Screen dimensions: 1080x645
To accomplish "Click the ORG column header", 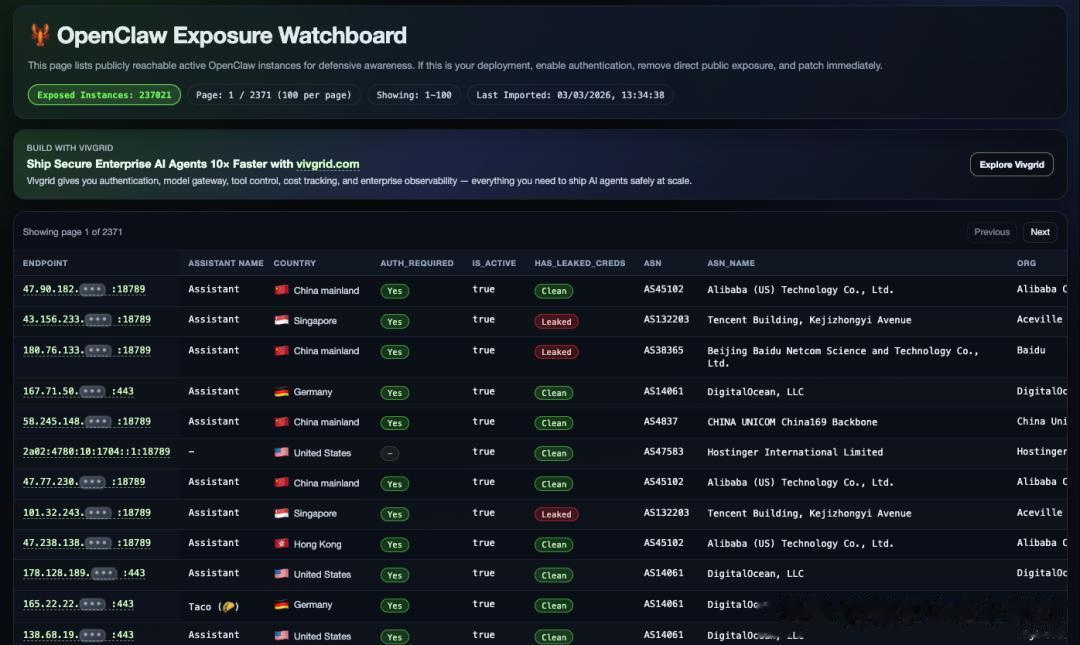I will 1026,263.
